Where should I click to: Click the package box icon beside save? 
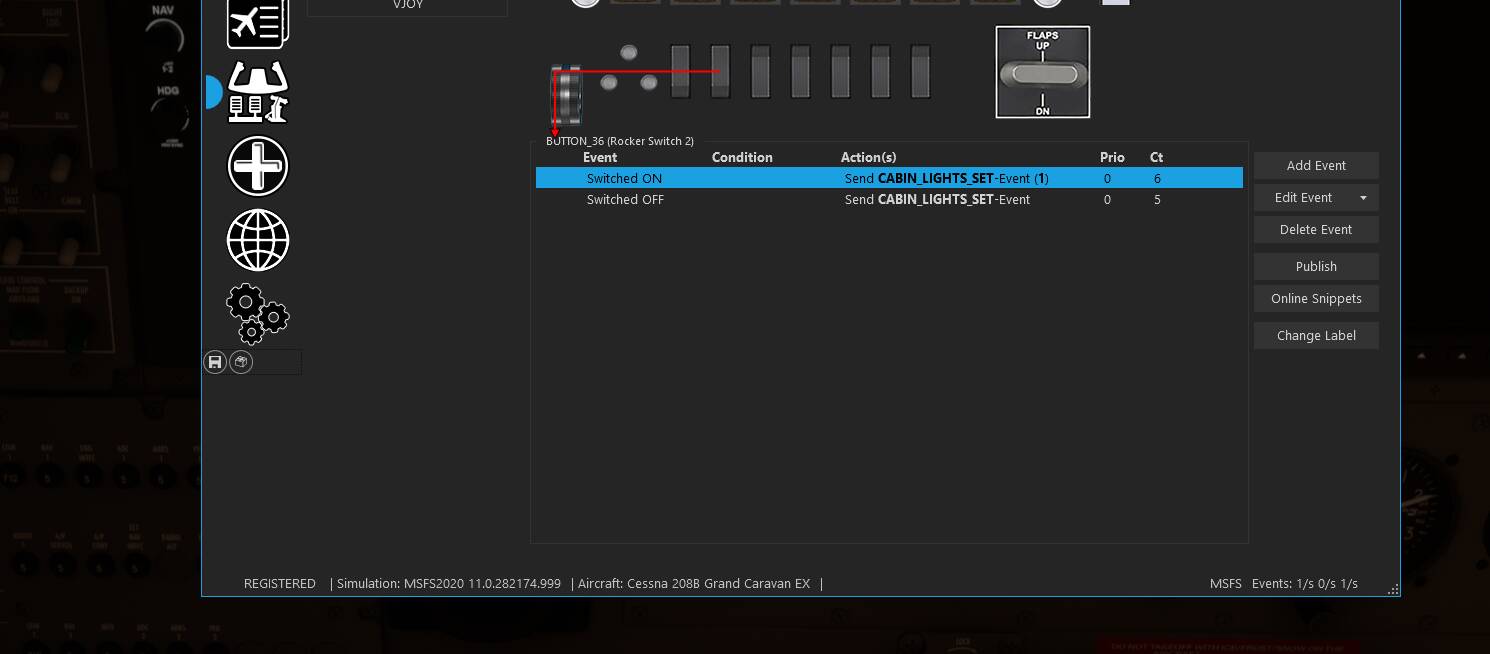pyautogui.click(x=241, y=362)
